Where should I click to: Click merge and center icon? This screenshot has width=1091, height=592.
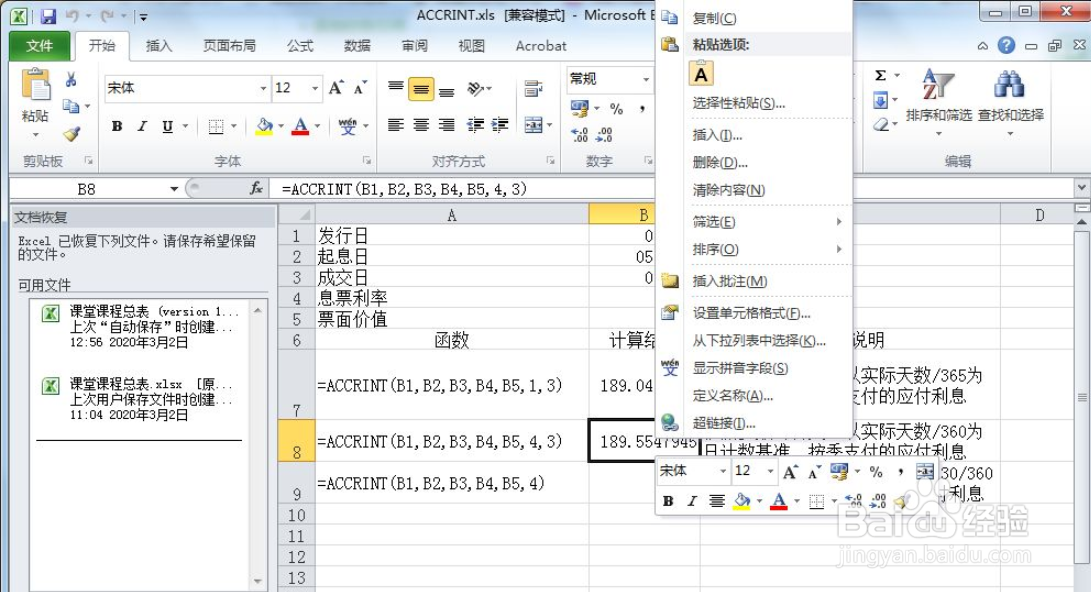tap(534, 125)
